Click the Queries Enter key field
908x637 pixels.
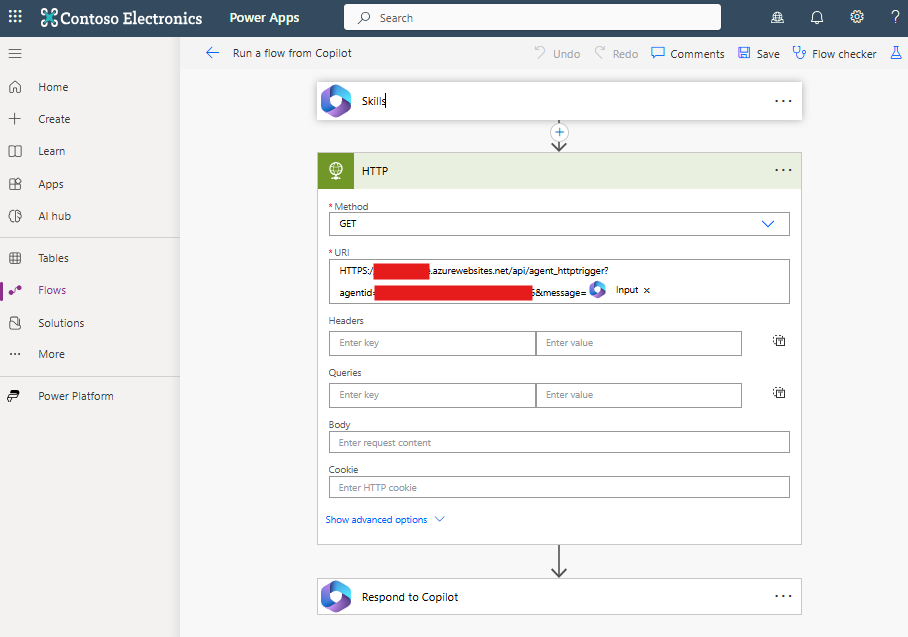click(x=432, y=395)
